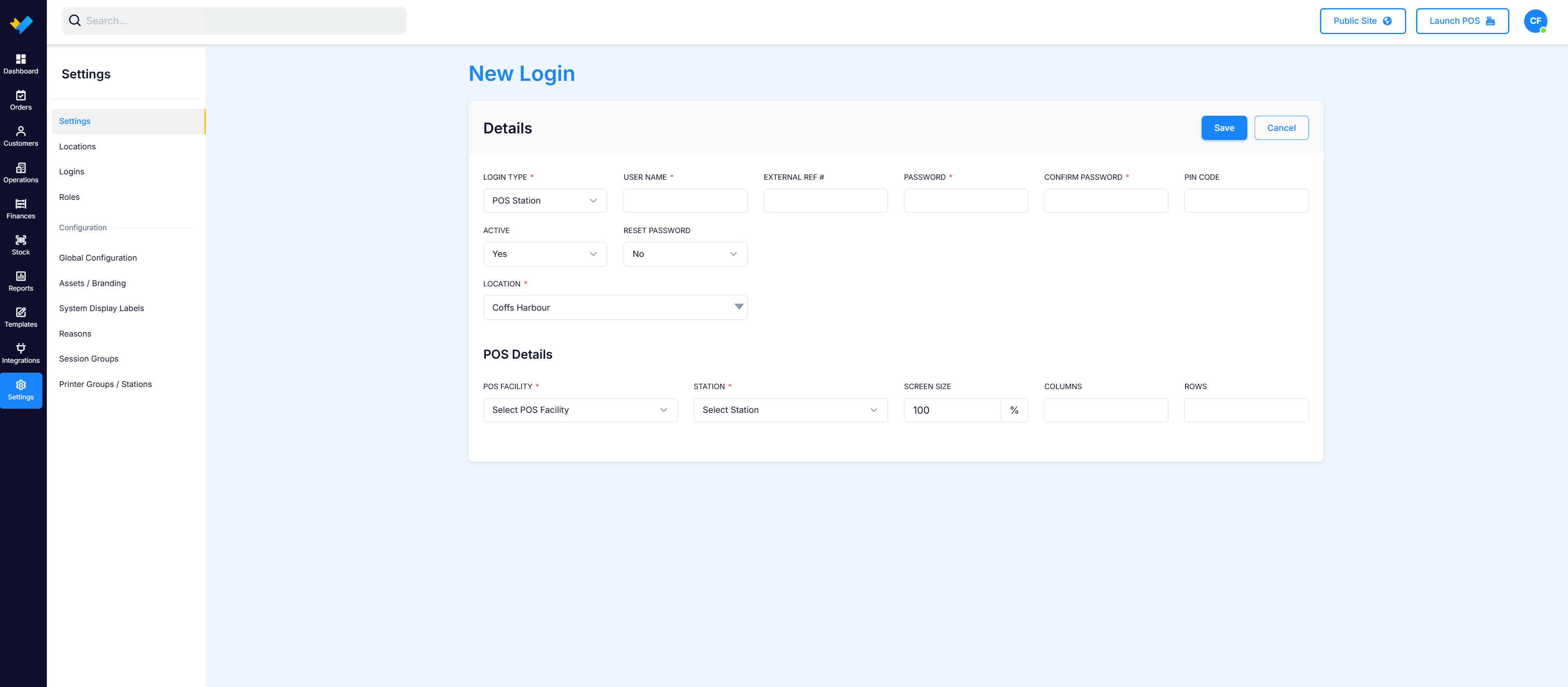This screenshot has height=687, width=1568.
Task: Expand the Login Type dropdown
Action: [x=545, y=201]
